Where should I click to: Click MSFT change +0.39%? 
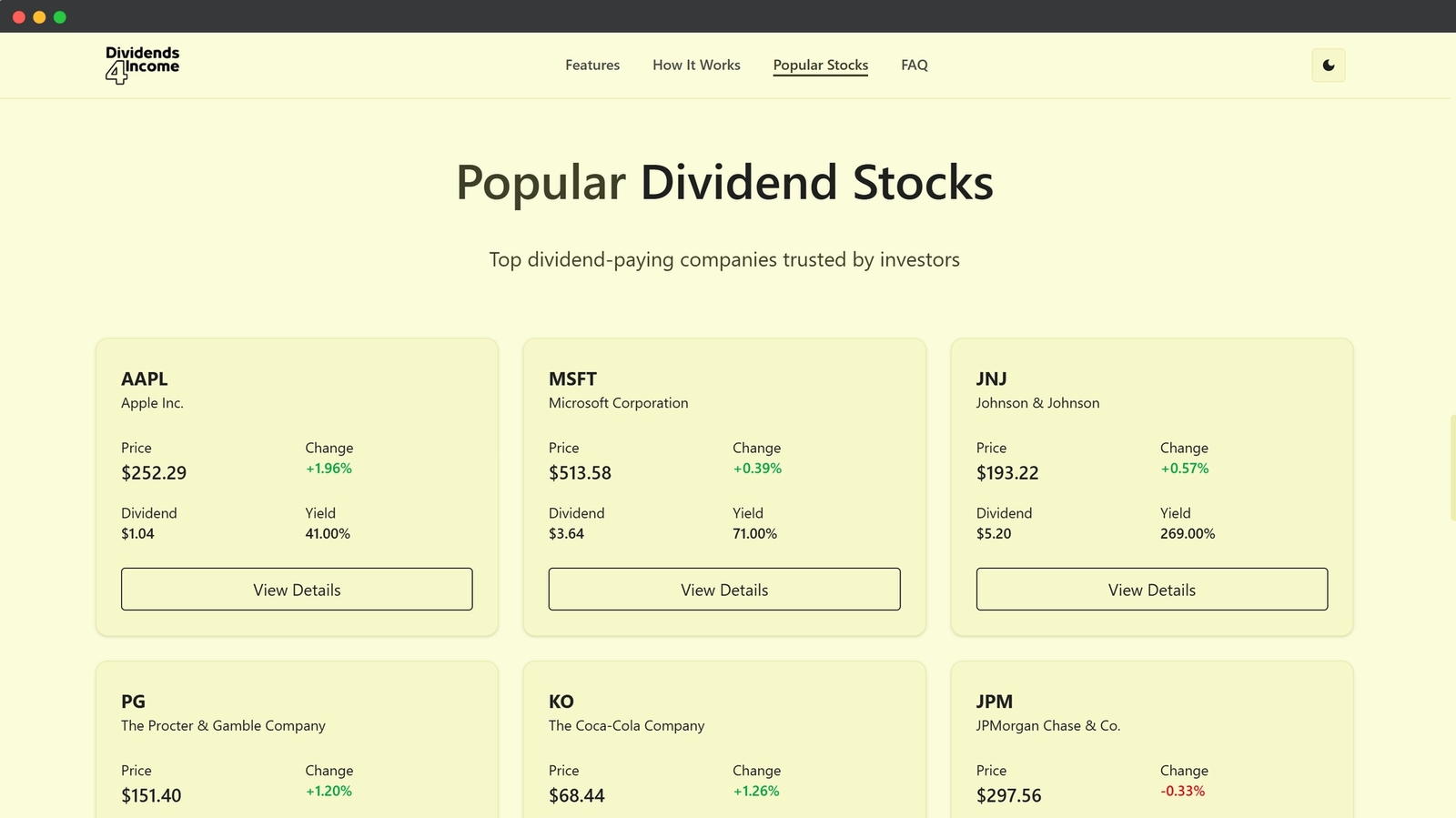[x=757, y=469]
